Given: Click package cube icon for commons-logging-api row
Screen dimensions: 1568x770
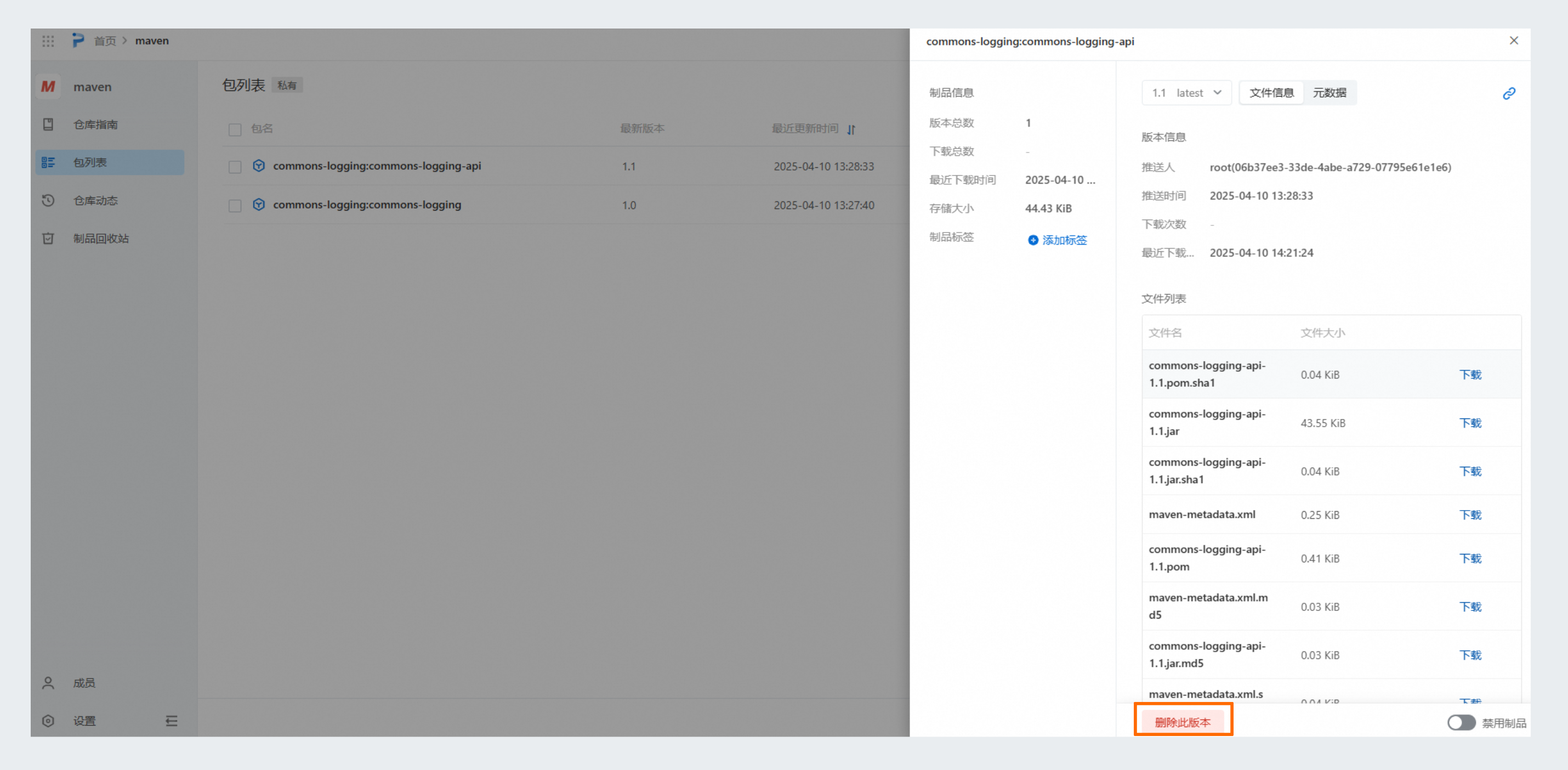Looking at the screenshot, I should (259, 166).
